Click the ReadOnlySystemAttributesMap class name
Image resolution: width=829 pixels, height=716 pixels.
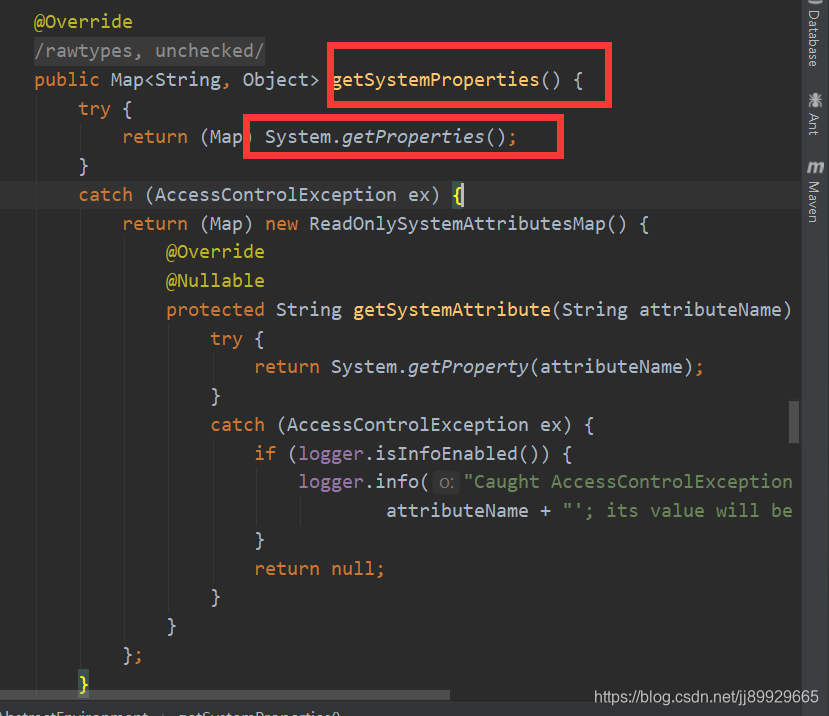pyautogui.click(x=457, y=224)
